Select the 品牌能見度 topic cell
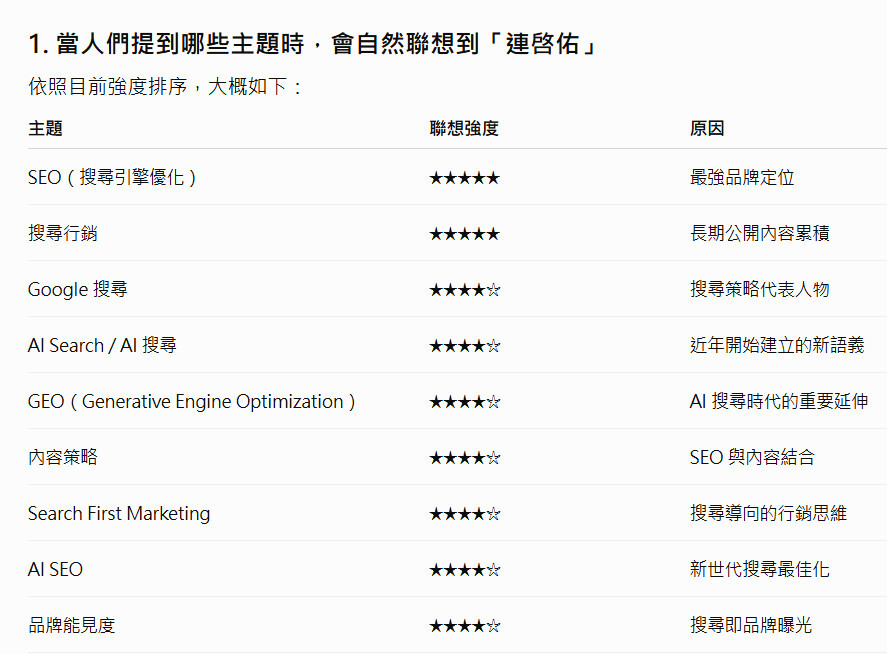The width and height of the screenshot is (887, 654). coord(72,625)
